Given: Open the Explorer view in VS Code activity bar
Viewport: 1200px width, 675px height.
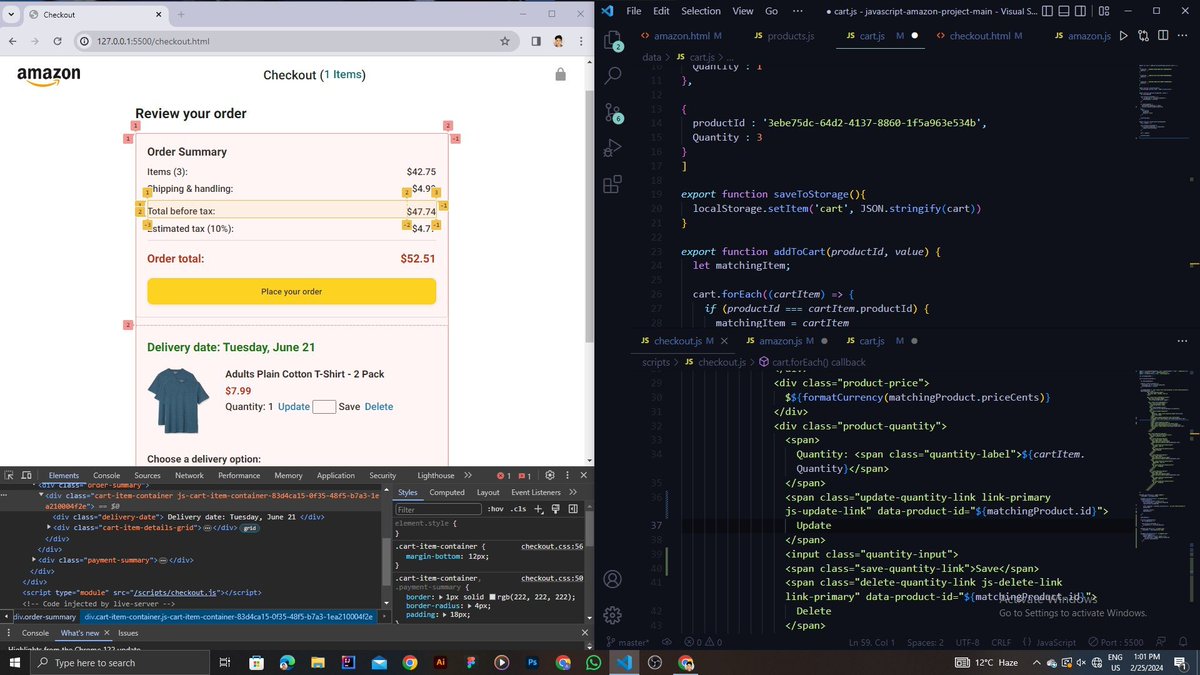Looking at the screenshot, I should (614, 41).
